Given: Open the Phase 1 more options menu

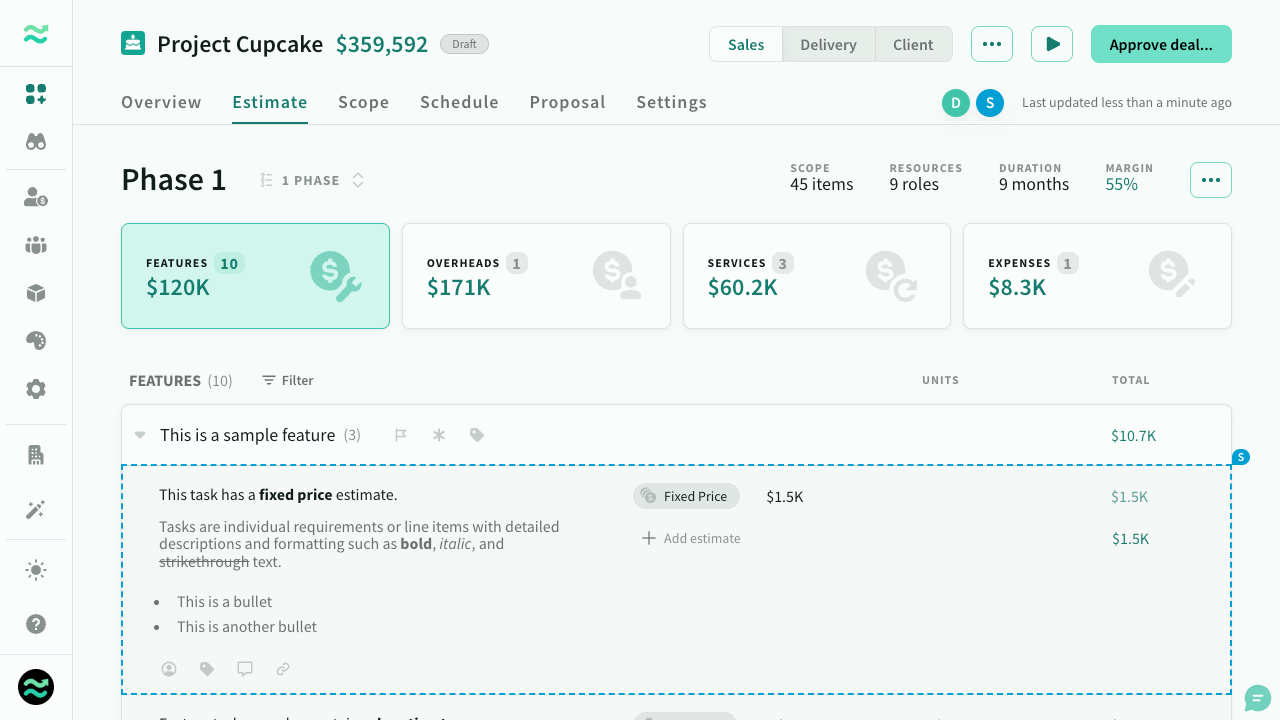Looking at the screenshot, I should click(x=1210, y=180).
